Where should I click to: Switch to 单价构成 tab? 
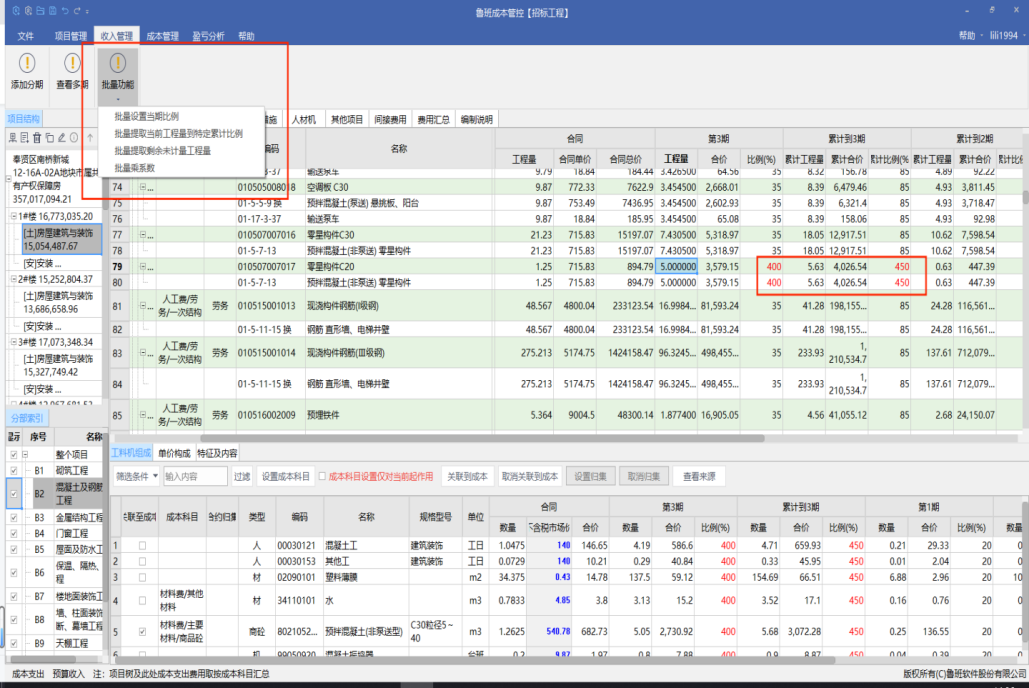click(174, 453)
